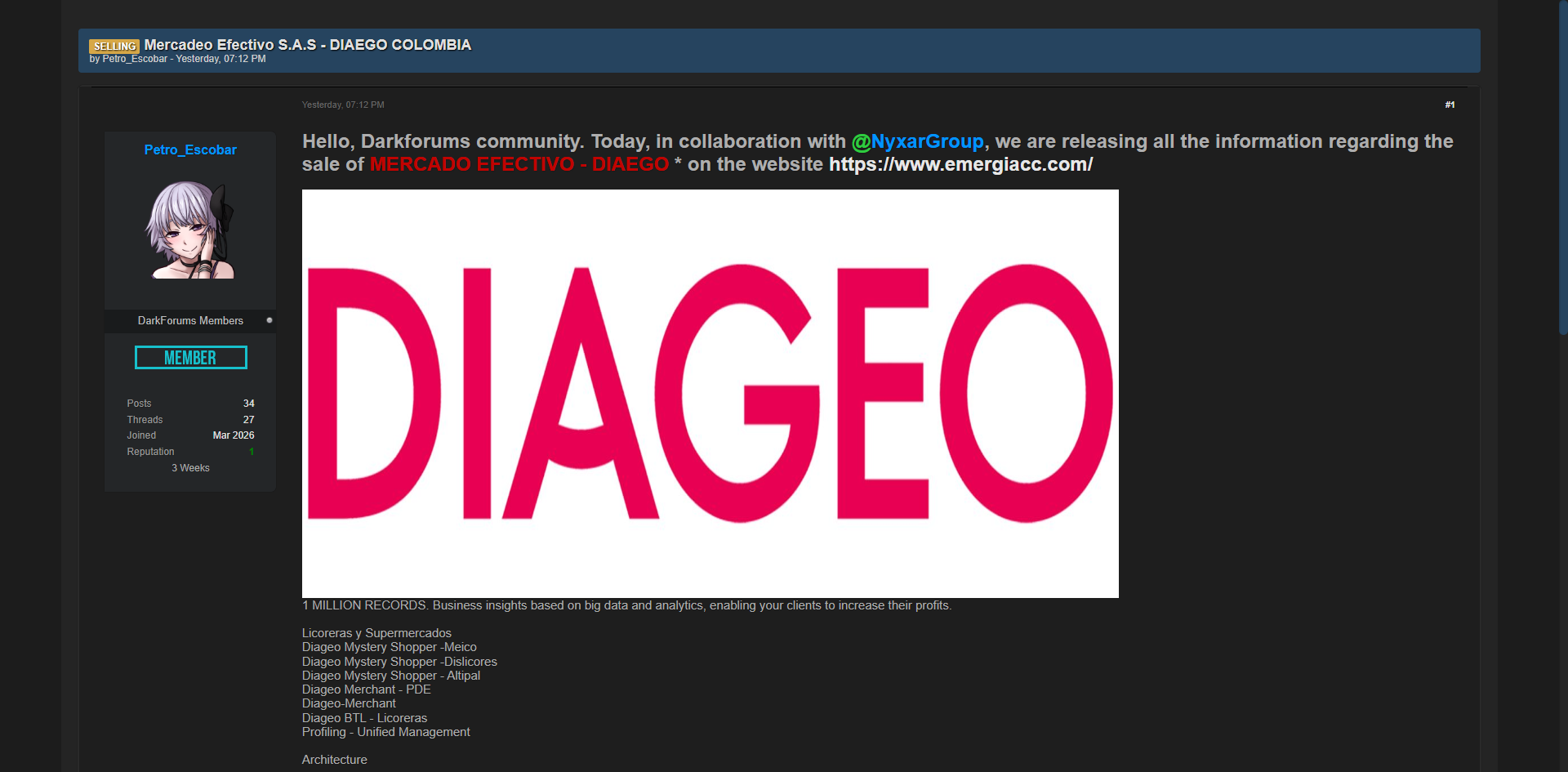Click the MEMBER rank badge
1568x772 pixels.
point(190,358)
